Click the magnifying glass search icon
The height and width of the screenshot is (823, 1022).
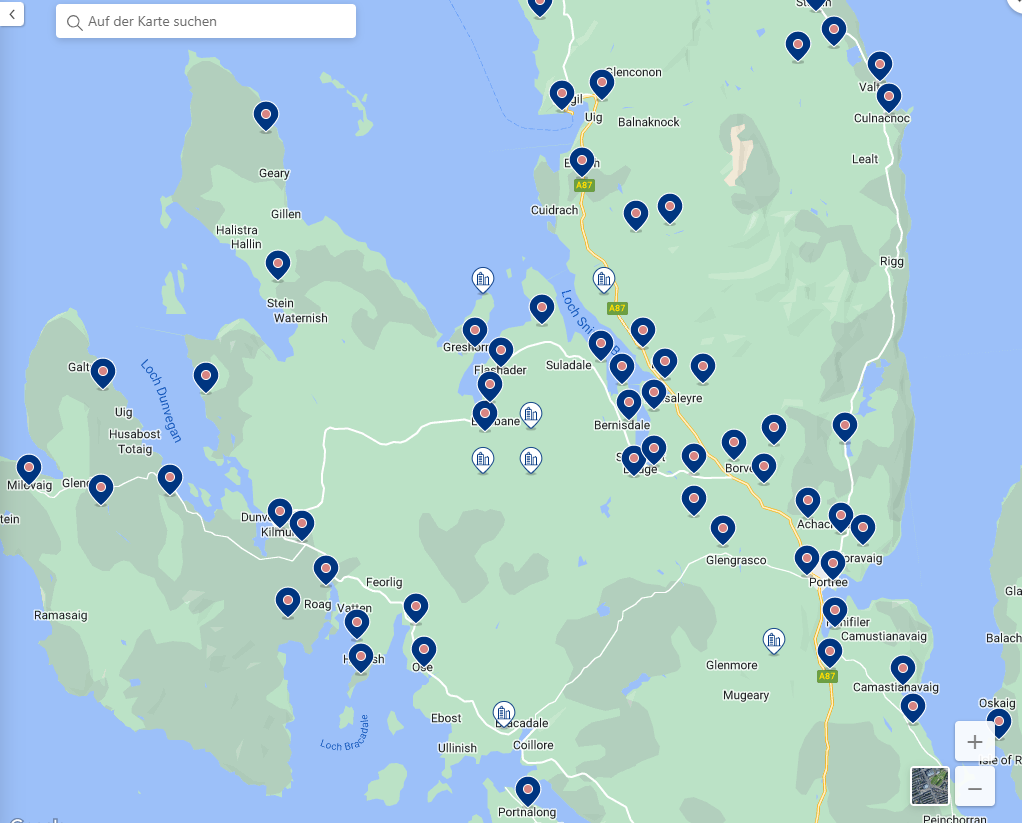pos(74,22)
